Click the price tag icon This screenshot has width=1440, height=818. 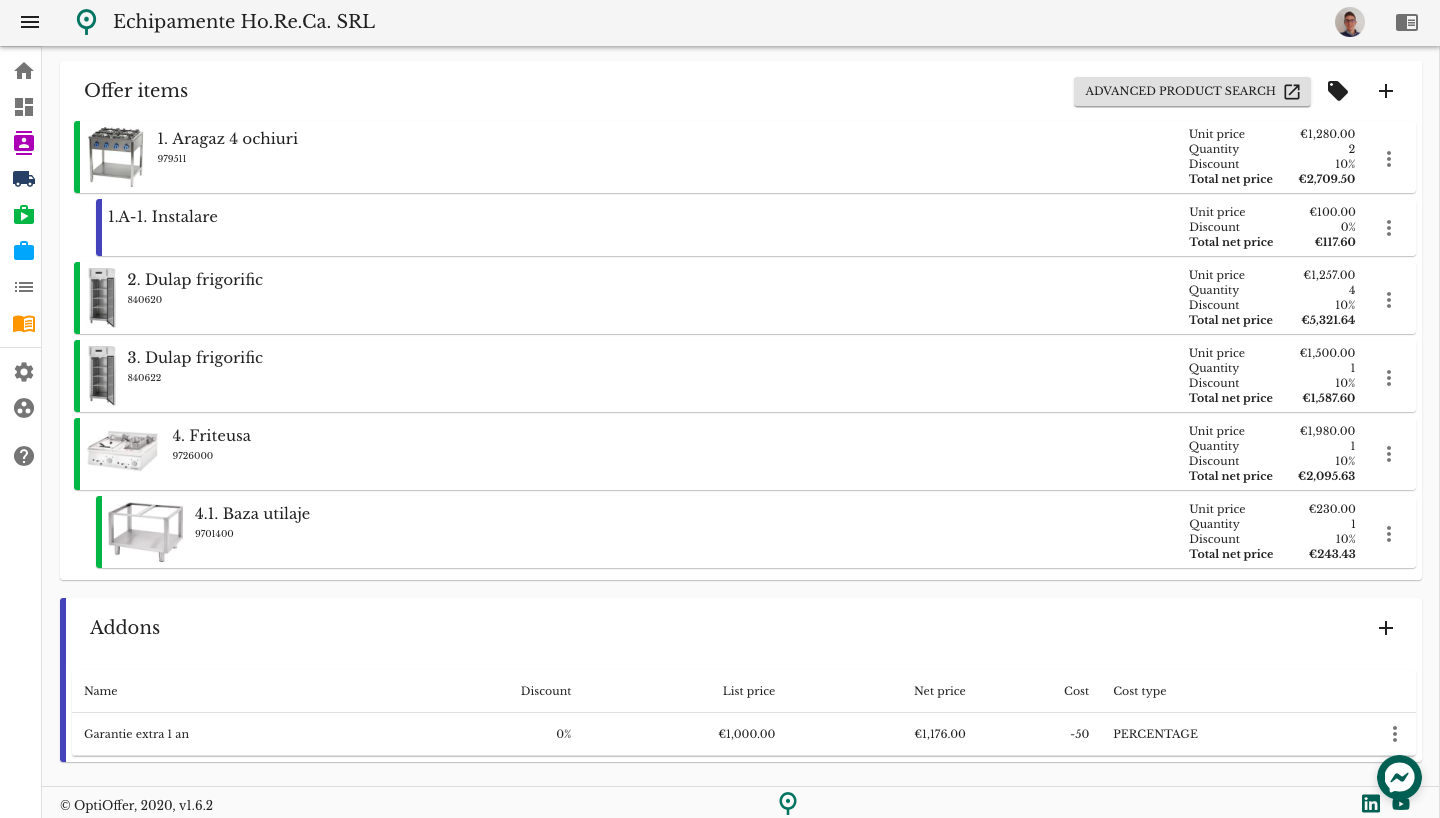[x=1337, y=91]
